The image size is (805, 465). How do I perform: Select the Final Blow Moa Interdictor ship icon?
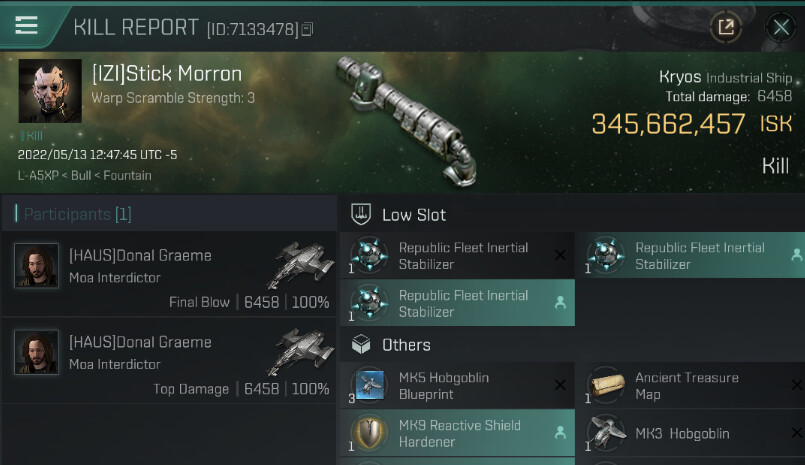click(x=300, y=264)
